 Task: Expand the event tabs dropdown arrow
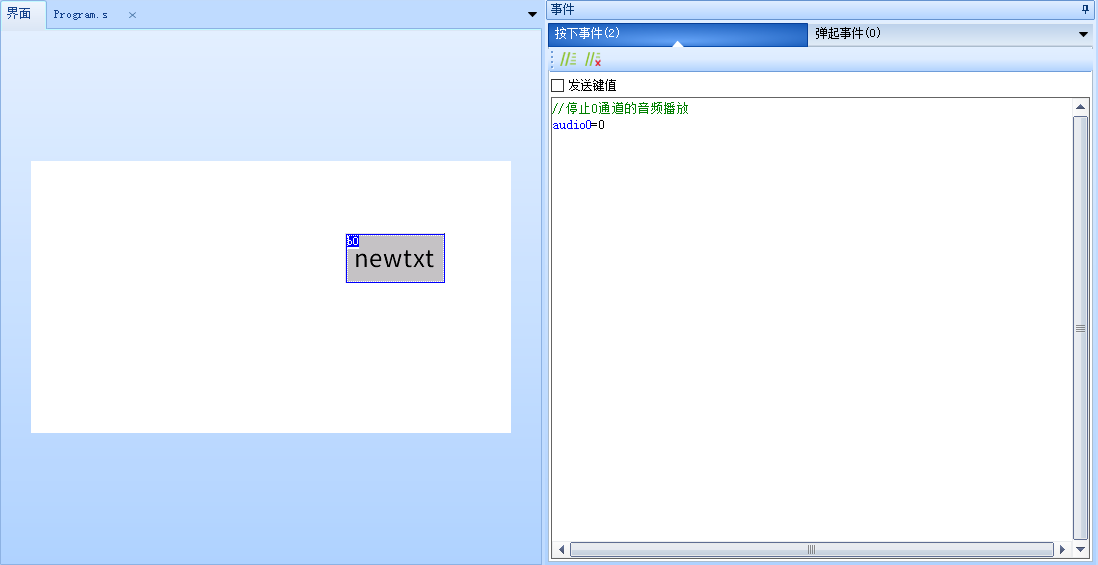[x=1083, y=34]
